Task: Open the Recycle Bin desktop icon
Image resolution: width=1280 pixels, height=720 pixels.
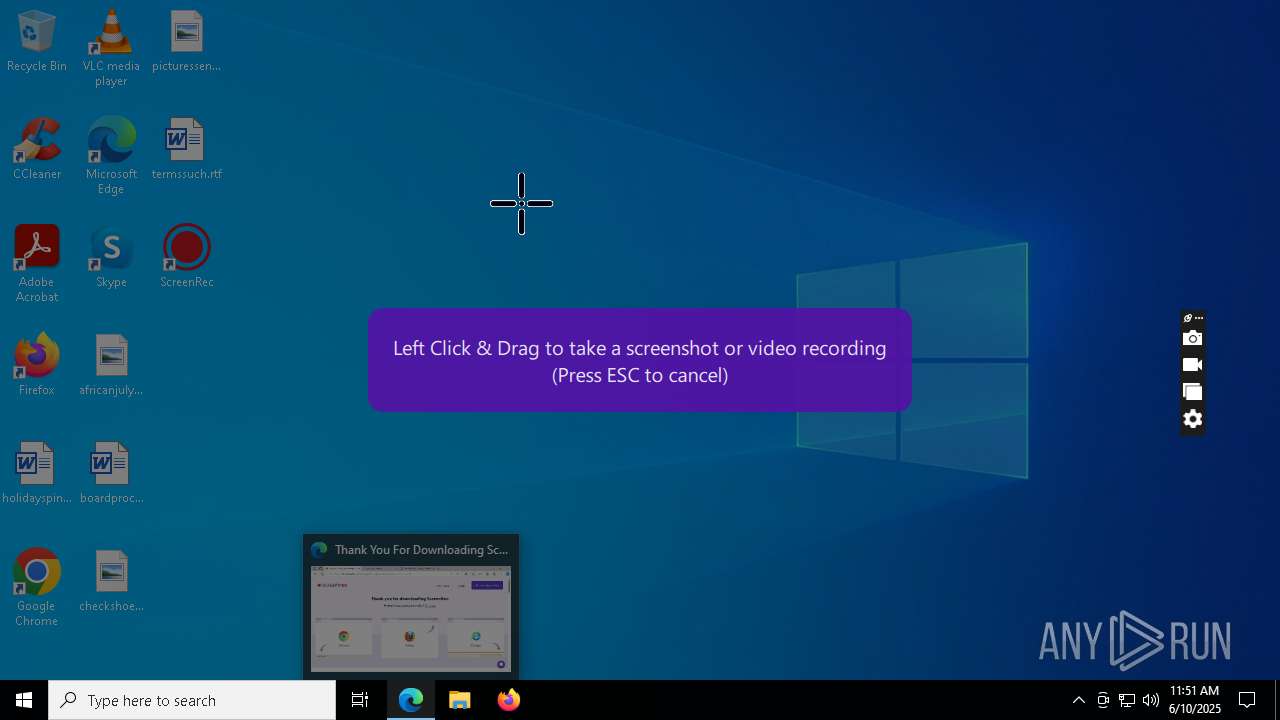Action: 37,42
